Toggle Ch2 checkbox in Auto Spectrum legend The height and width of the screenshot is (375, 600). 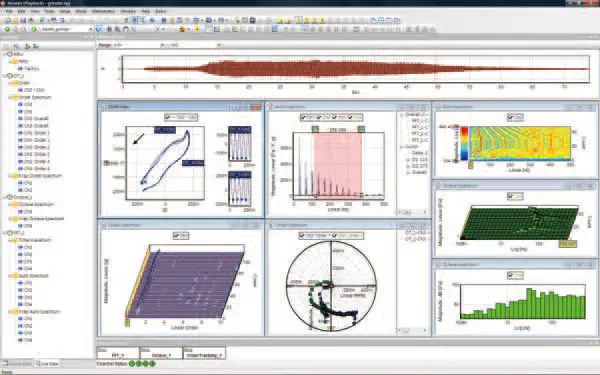318,117
